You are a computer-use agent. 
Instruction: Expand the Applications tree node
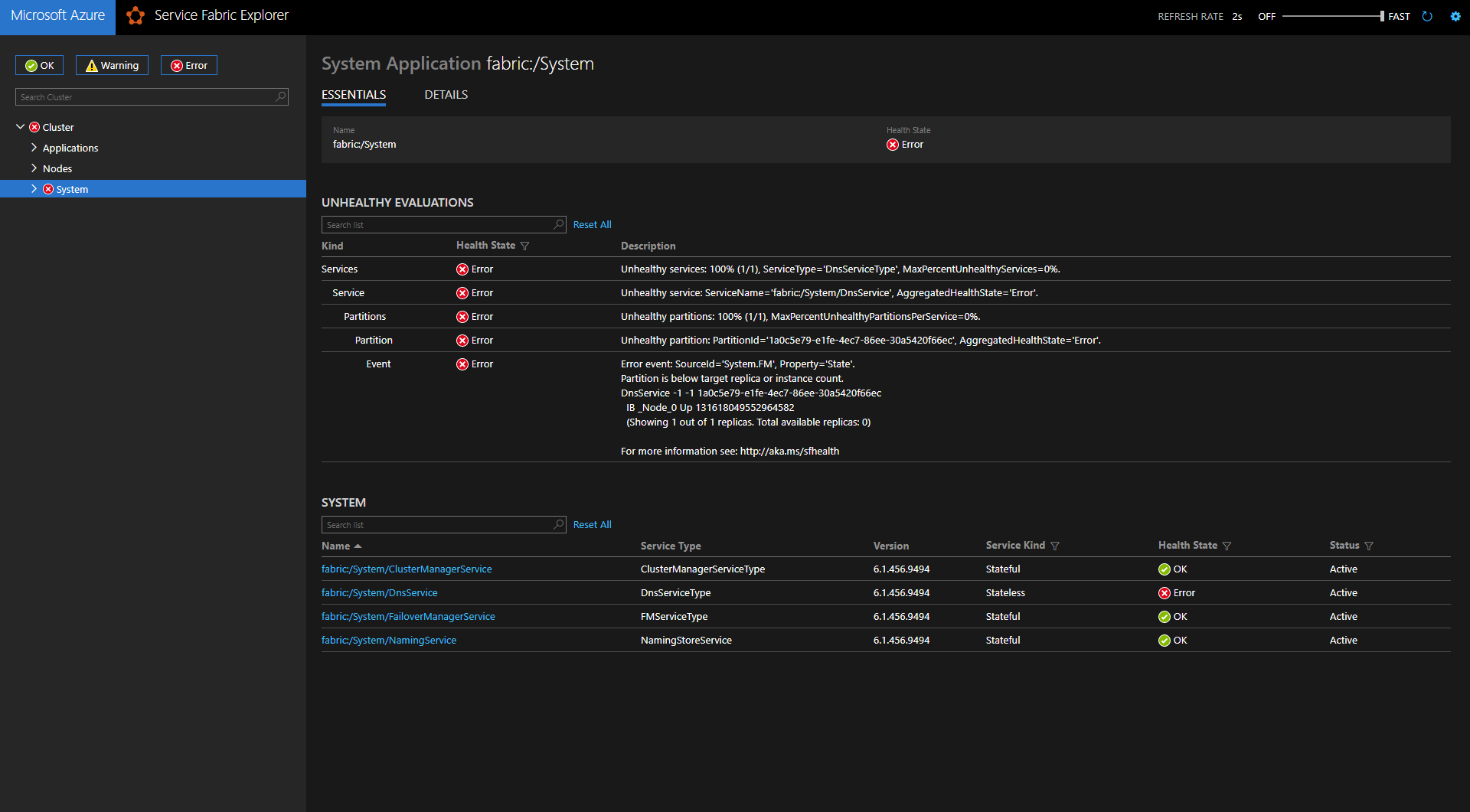[x=34, y=147]
